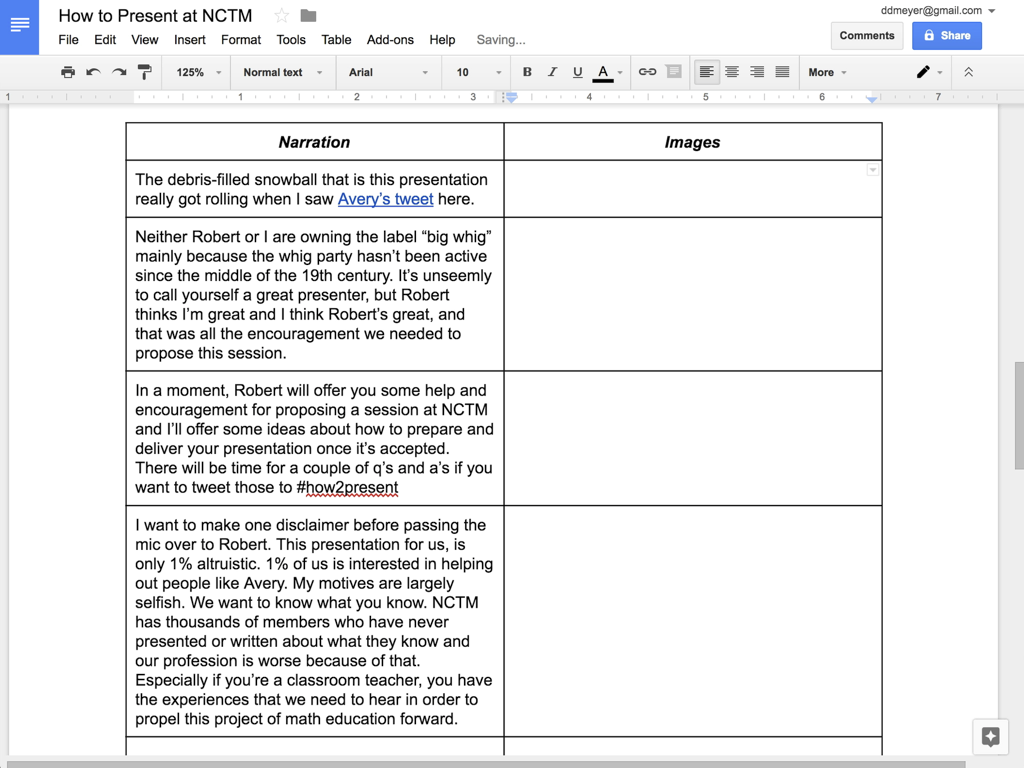Collapse the menus with the double chevron

(x=968, y=72)
